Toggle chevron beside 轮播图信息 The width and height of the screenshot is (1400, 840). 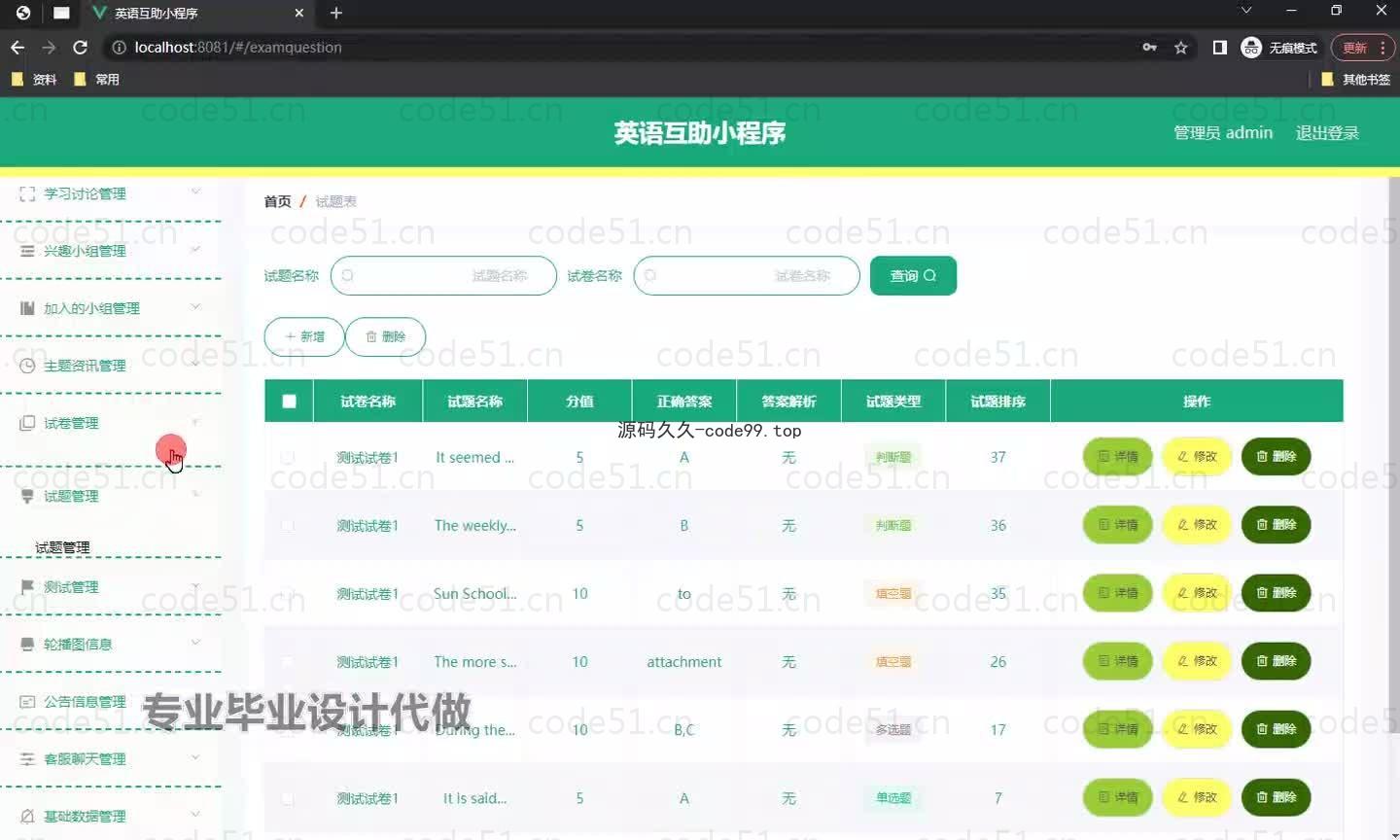(x=195, y=642)
